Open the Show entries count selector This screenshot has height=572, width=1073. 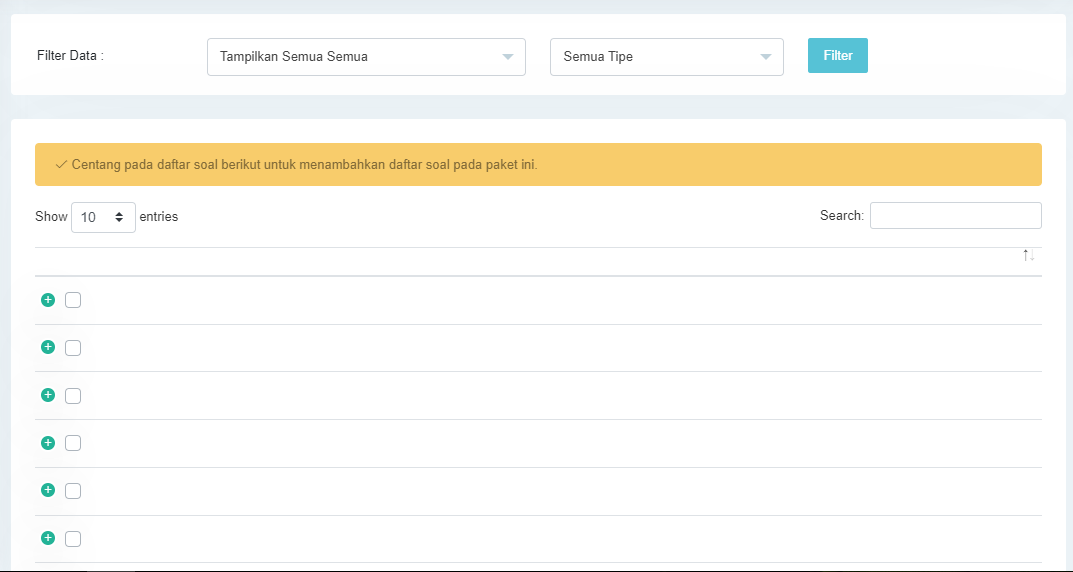point(103,217)
